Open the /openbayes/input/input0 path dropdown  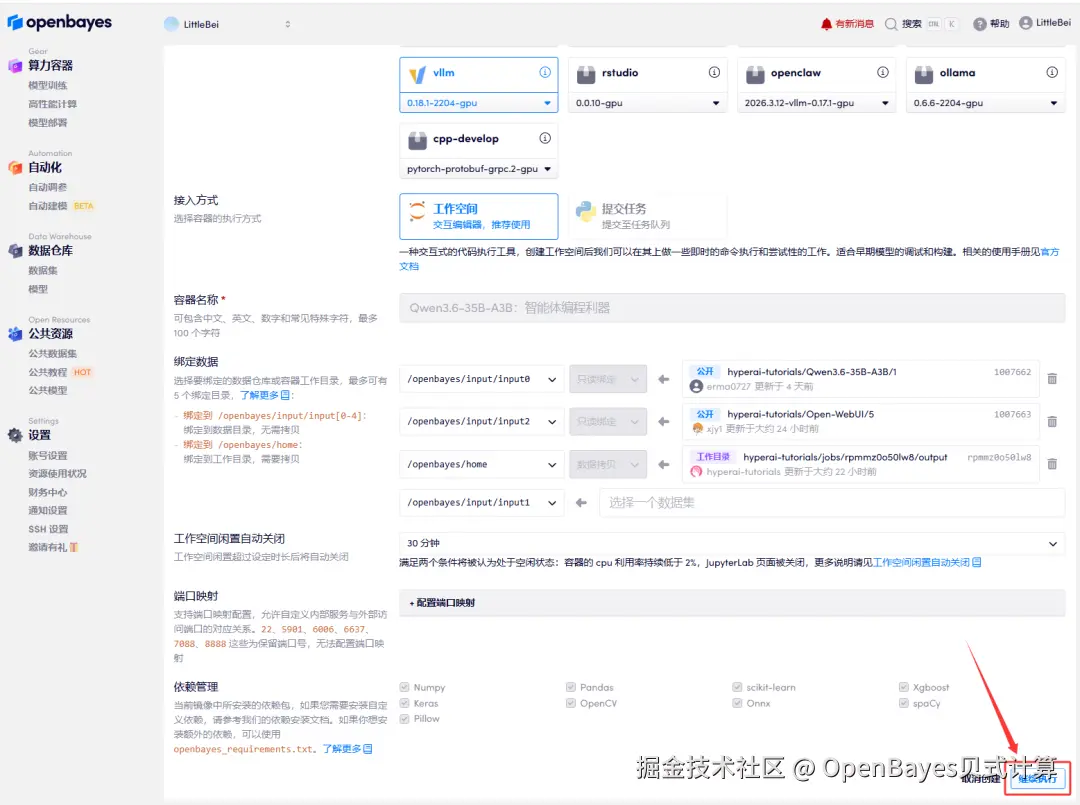tap(481, 379)
